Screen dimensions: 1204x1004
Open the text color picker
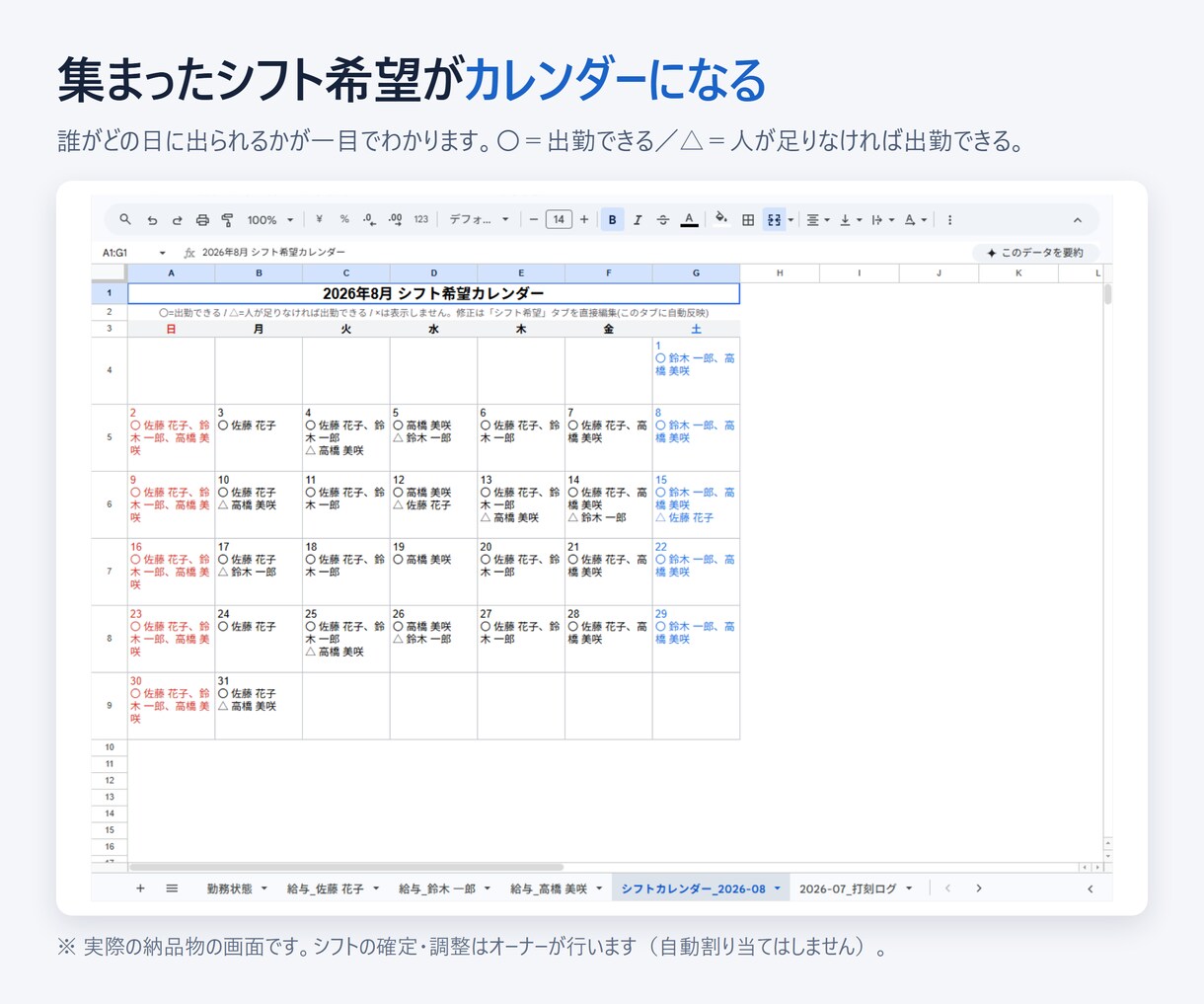click(x=689, y=219)
